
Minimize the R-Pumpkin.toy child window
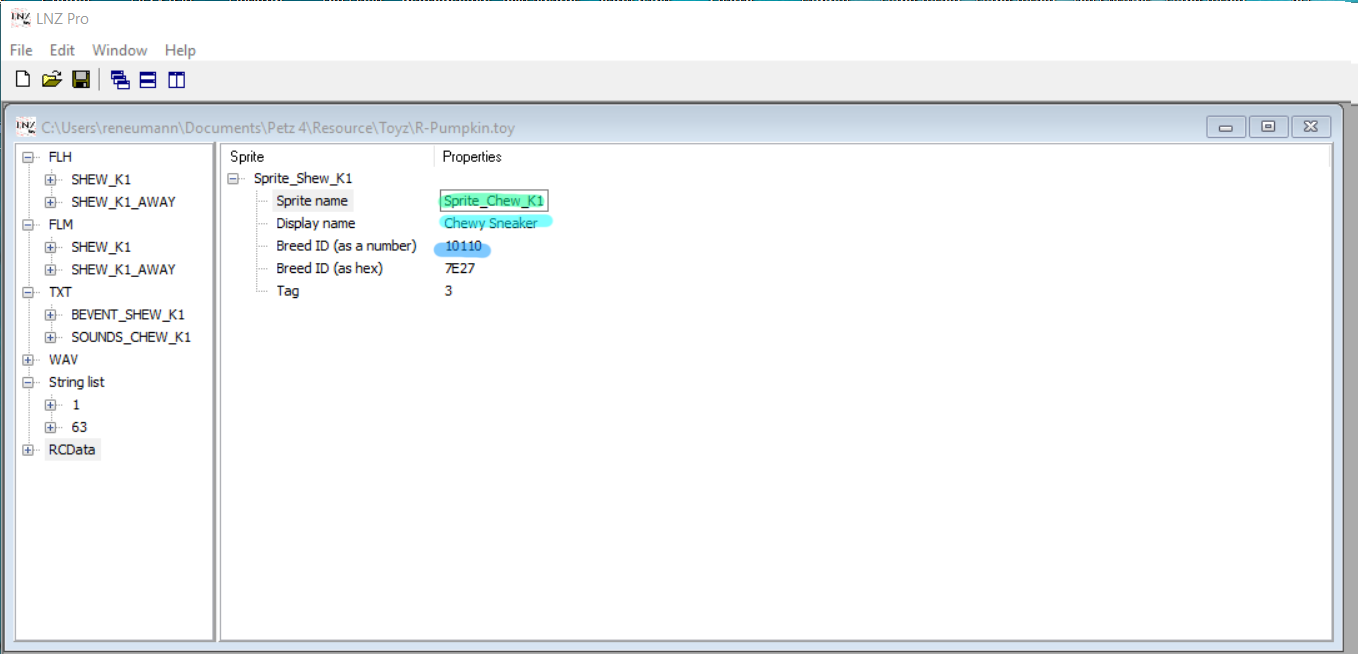[x=1225, y=127]
